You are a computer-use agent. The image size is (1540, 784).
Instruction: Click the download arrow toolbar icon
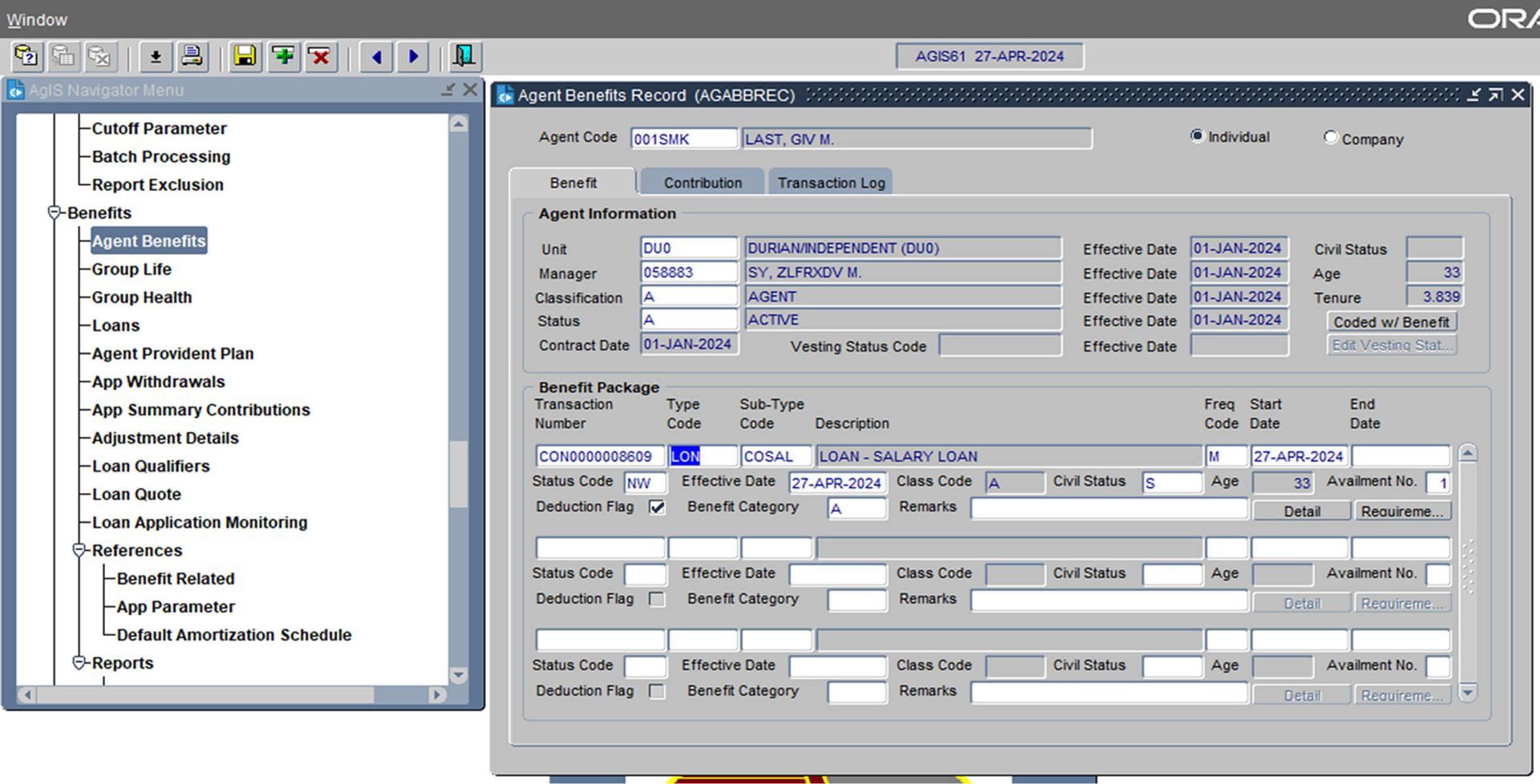click(156, 56)
